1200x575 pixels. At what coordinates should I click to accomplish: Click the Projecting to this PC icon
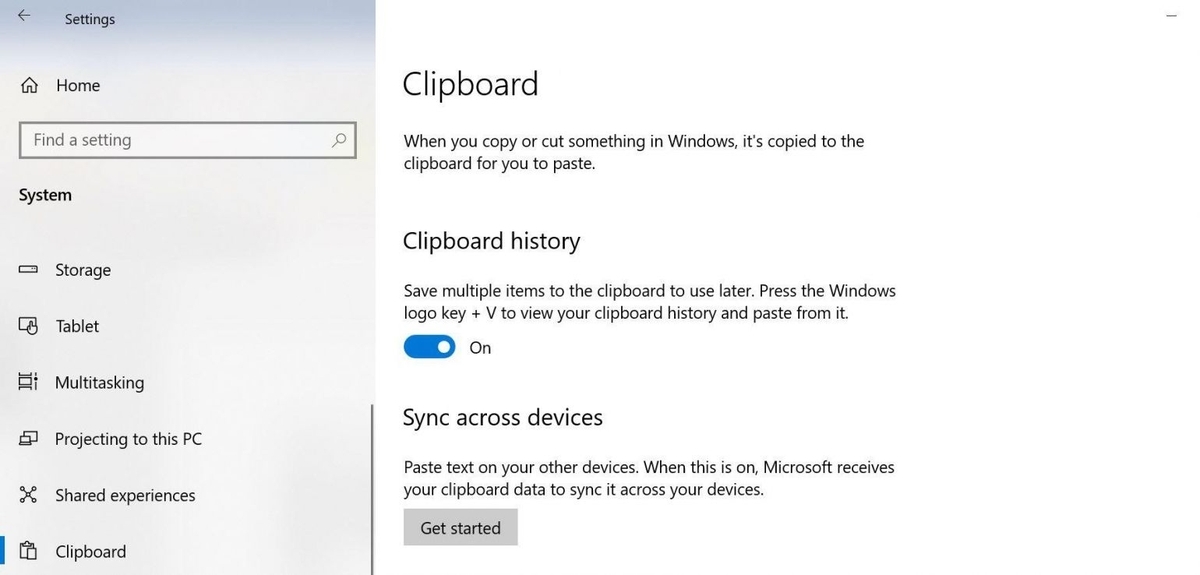[28, 439]
